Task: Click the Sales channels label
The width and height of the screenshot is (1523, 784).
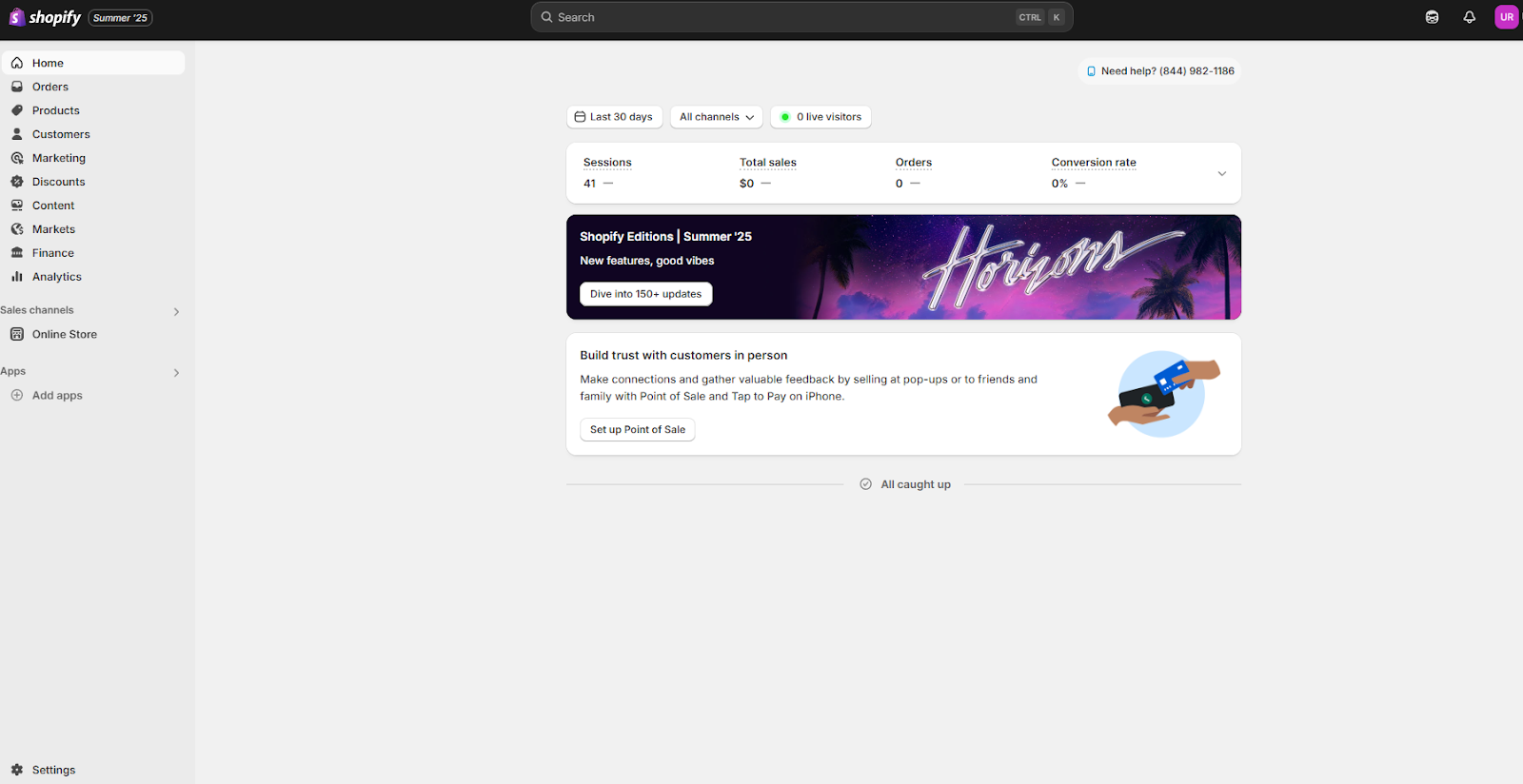Action: (x=37, y=310)
